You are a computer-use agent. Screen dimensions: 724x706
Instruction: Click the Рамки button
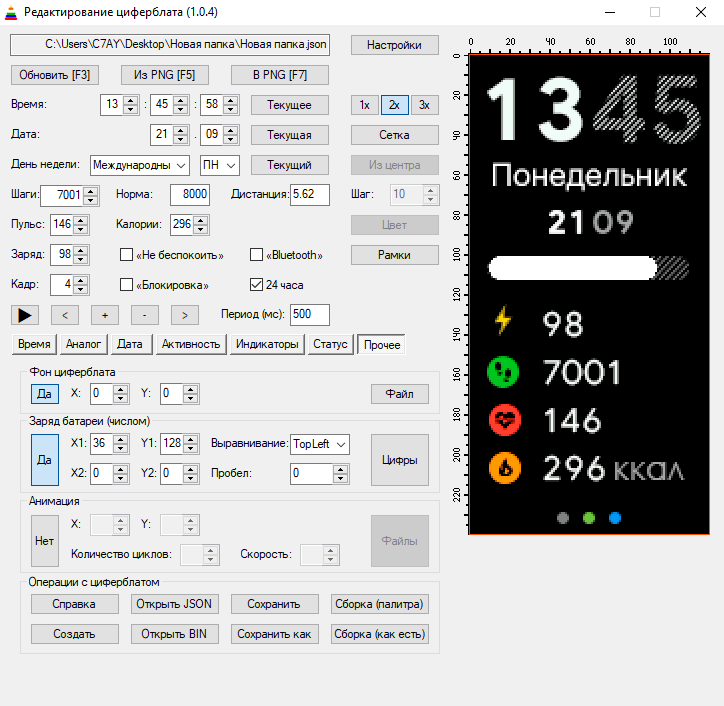tap(394, 255)
